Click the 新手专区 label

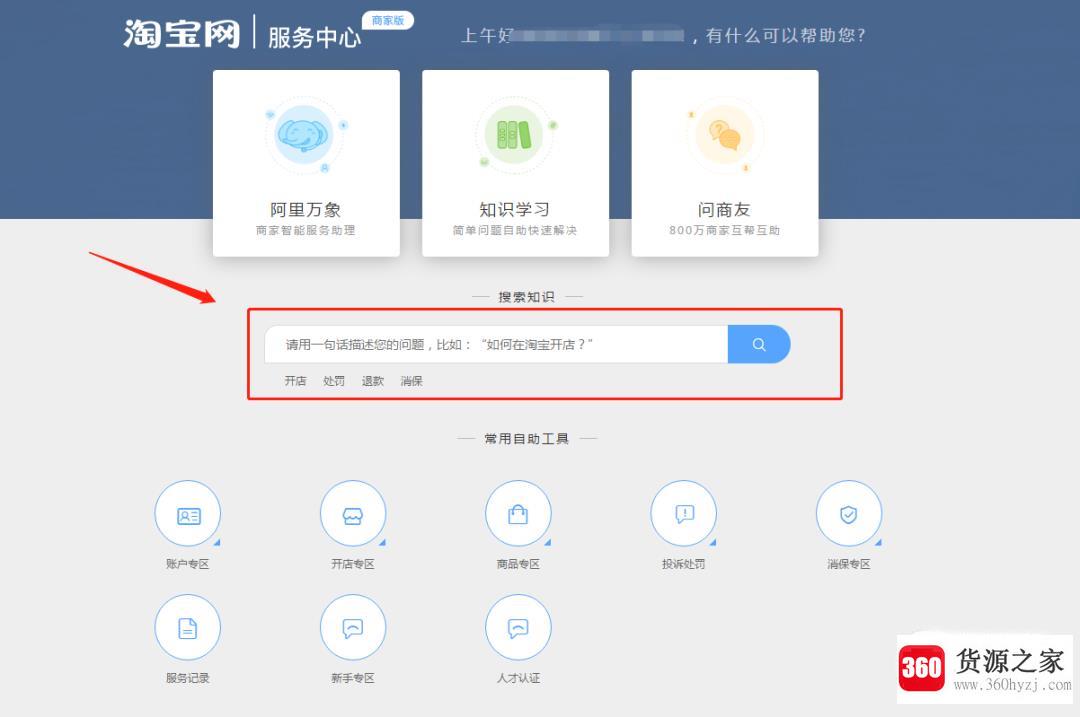[x=353, y=678]
